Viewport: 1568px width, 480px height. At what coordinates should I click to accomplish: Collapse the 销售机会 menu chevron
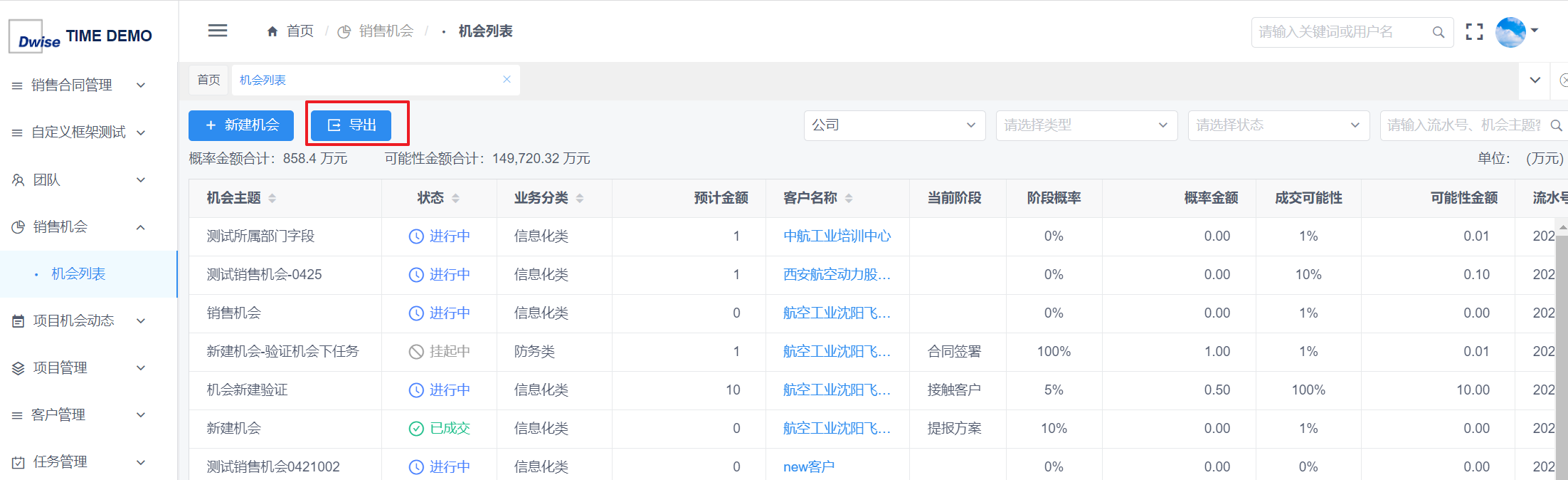point(141,227)
